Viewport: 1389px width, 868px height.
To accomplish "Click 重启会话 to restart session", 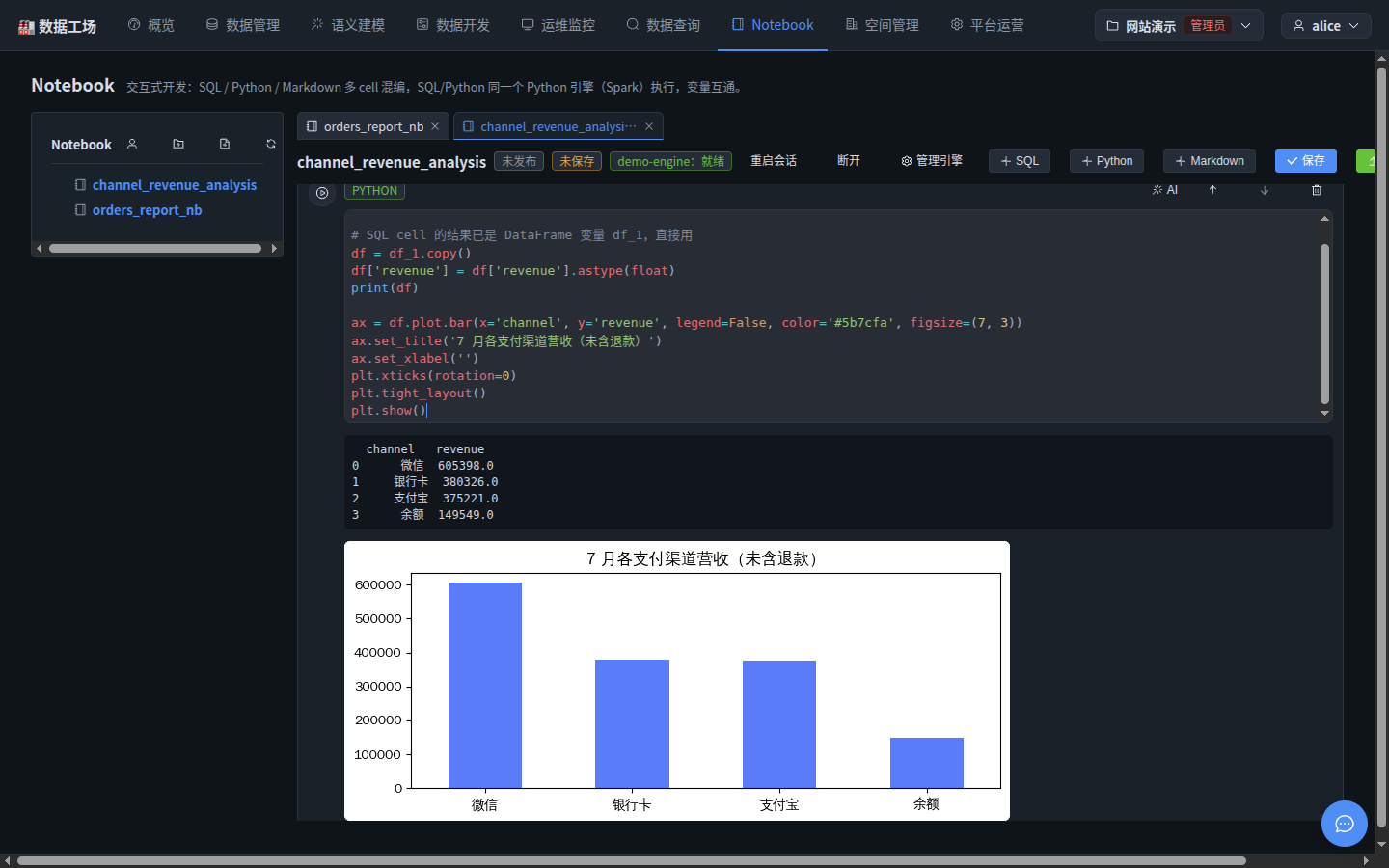I will click(774, 161).
